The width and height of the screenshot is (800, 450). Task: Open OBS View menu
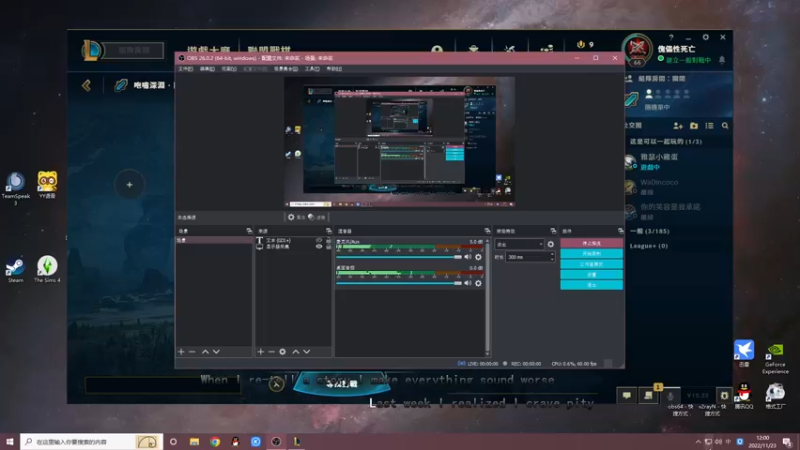[229, 69]
